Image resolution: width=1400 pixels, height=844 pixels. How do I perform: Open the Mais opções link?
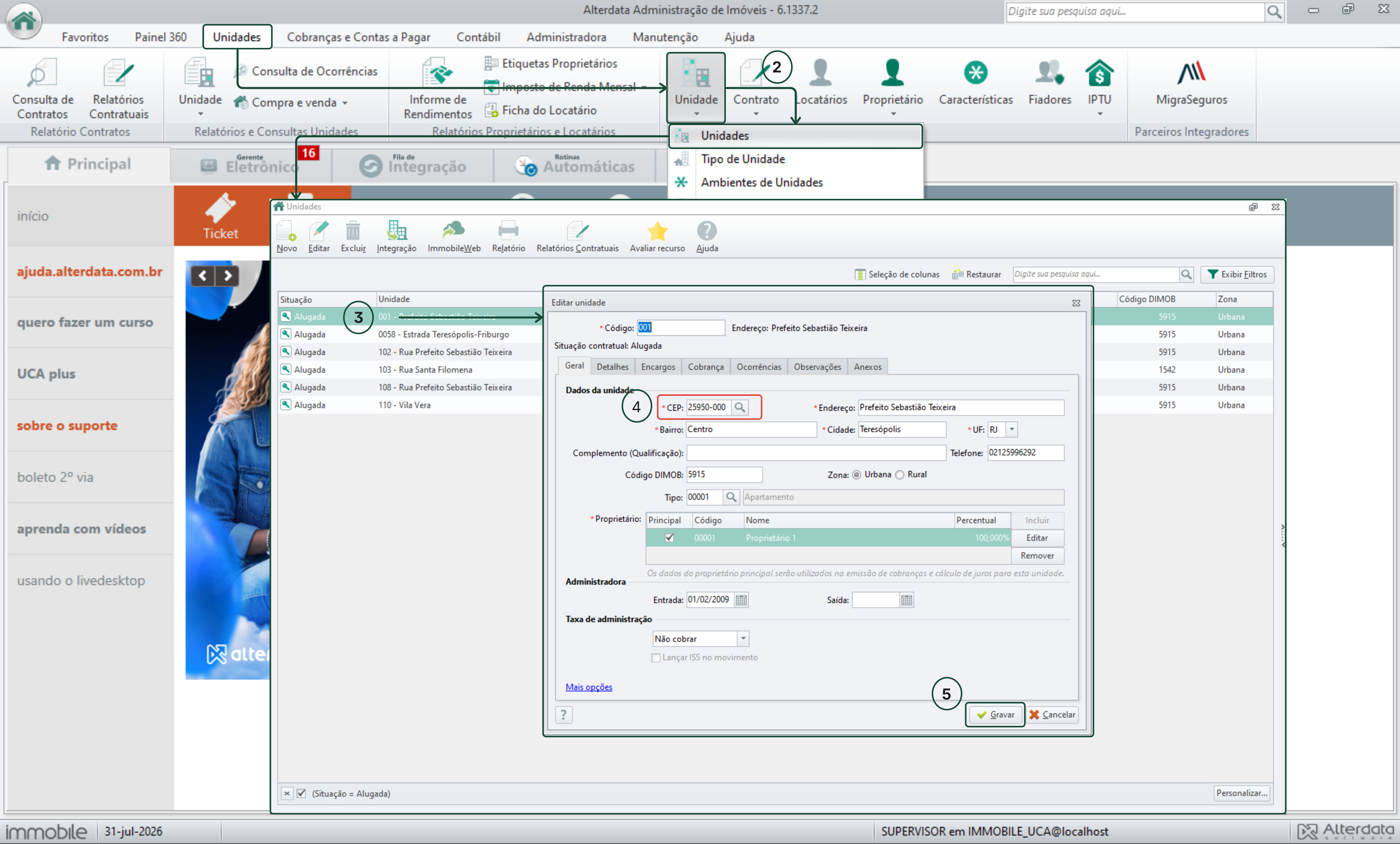[589, 687]
